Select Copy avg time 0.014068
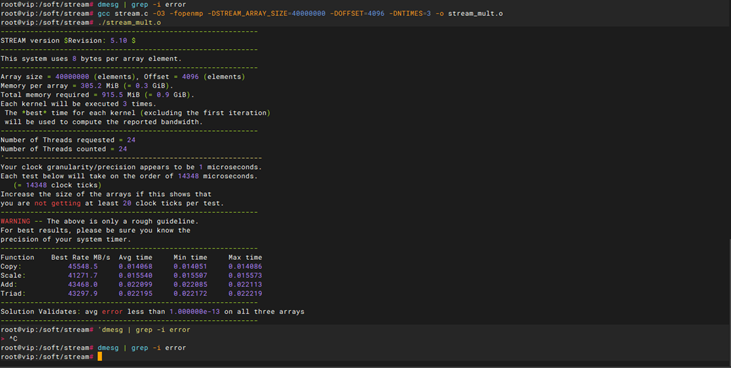 [x=135, y=267]
